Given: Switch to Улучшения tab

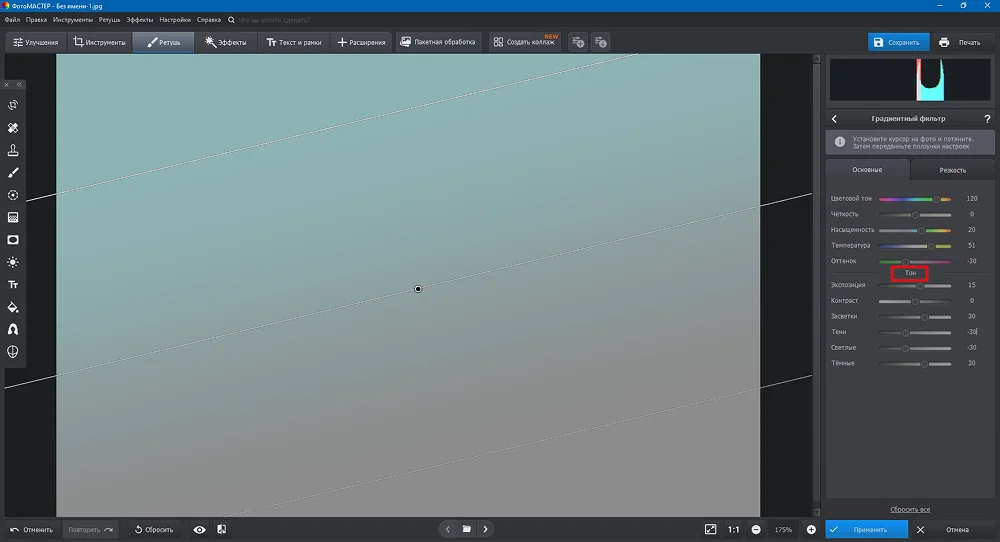Looking at the screenshot, I should tap(36, 42).
